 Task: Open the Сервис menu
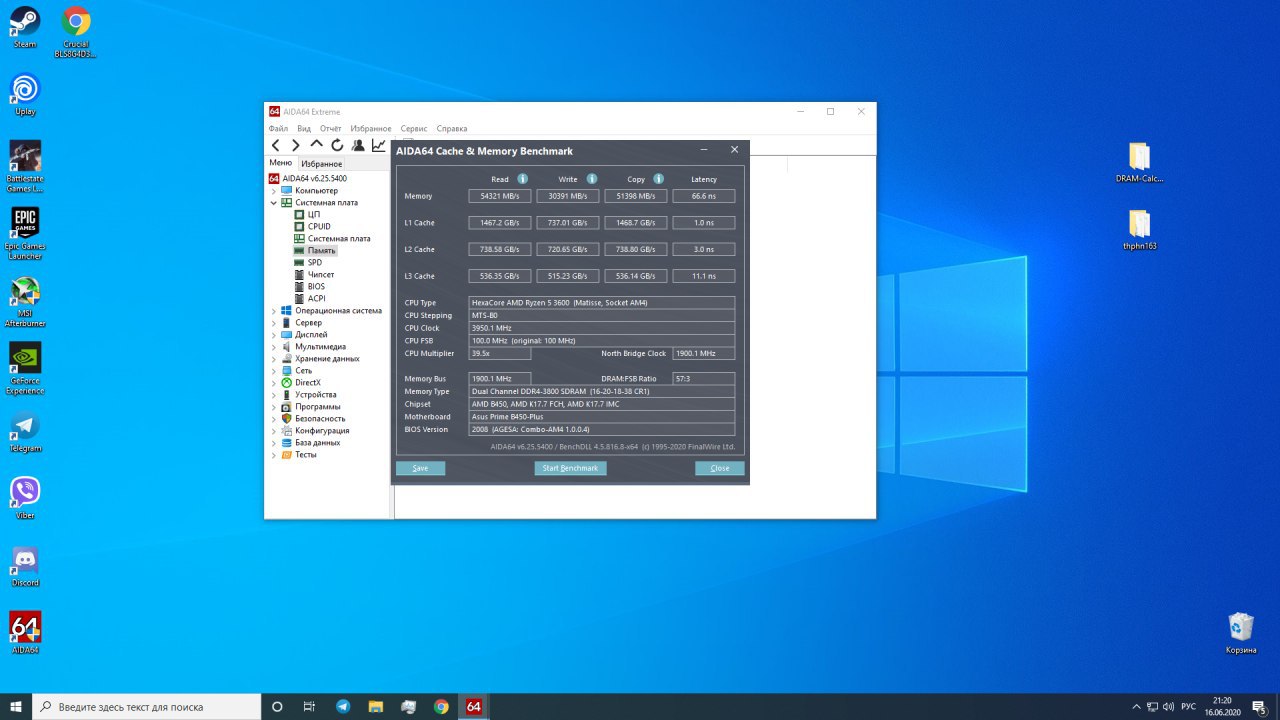[x=414, y=128]
